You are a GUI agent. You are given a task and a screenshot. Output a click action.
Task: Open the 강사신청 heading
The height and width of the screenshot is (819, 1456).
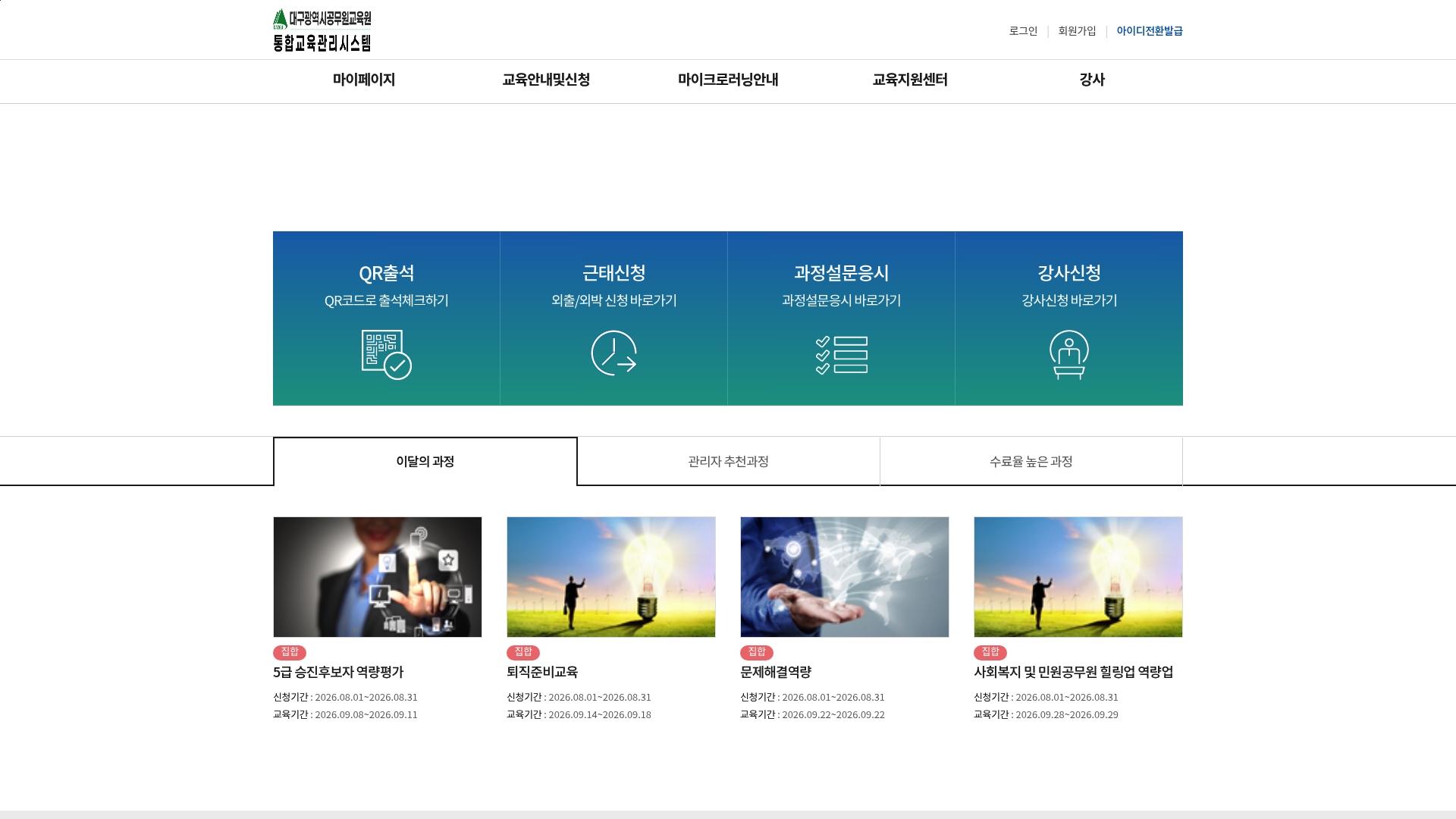coord(1069,273)
